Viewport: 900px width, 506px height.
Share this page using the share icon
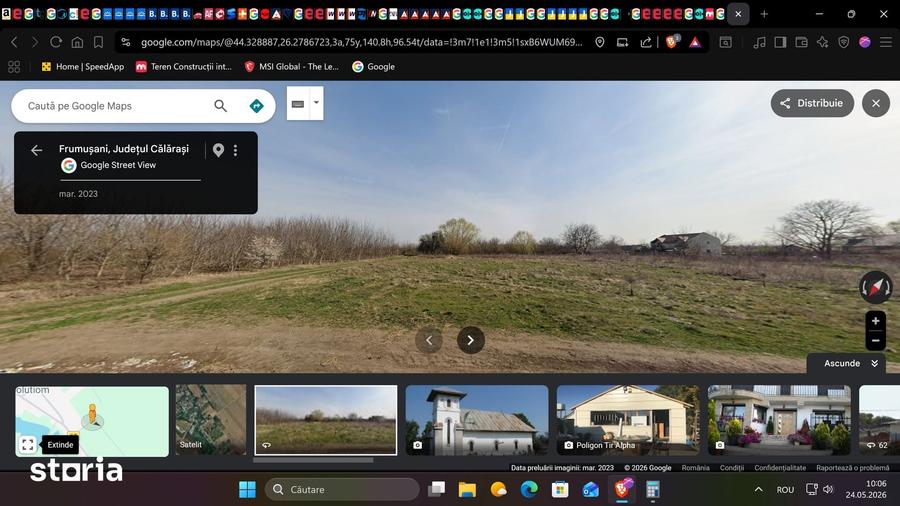click(646, 42)
